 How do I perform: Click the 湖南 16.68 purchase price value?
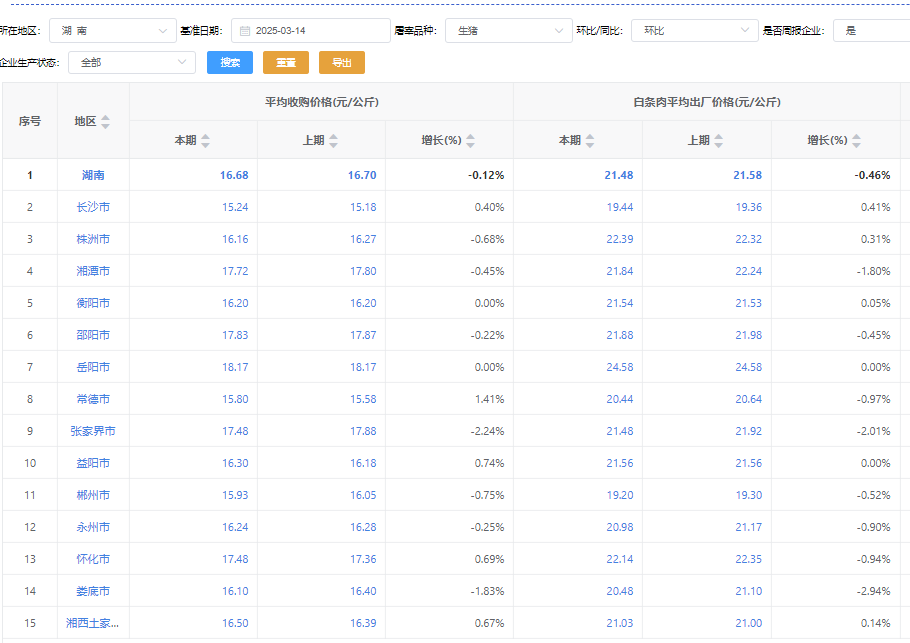click(234, 175)
